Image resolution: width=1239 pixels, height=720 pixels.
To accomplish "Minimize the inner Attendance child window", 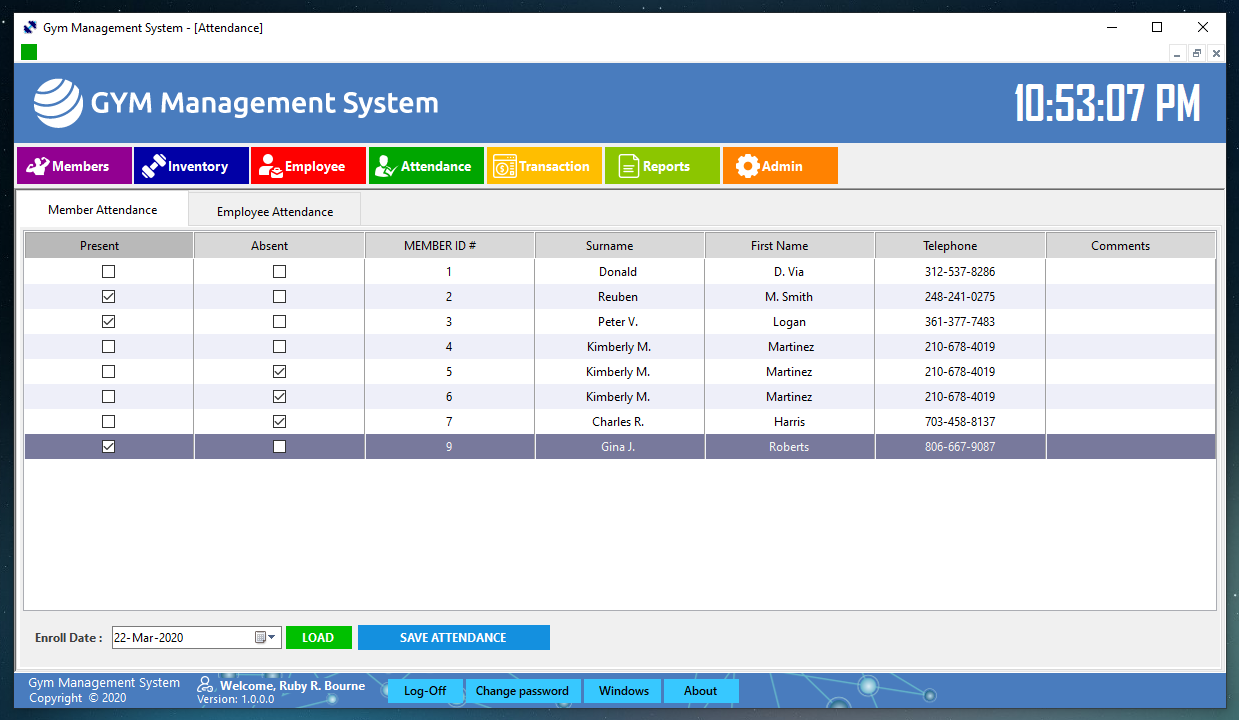I will click(1178, 53).
